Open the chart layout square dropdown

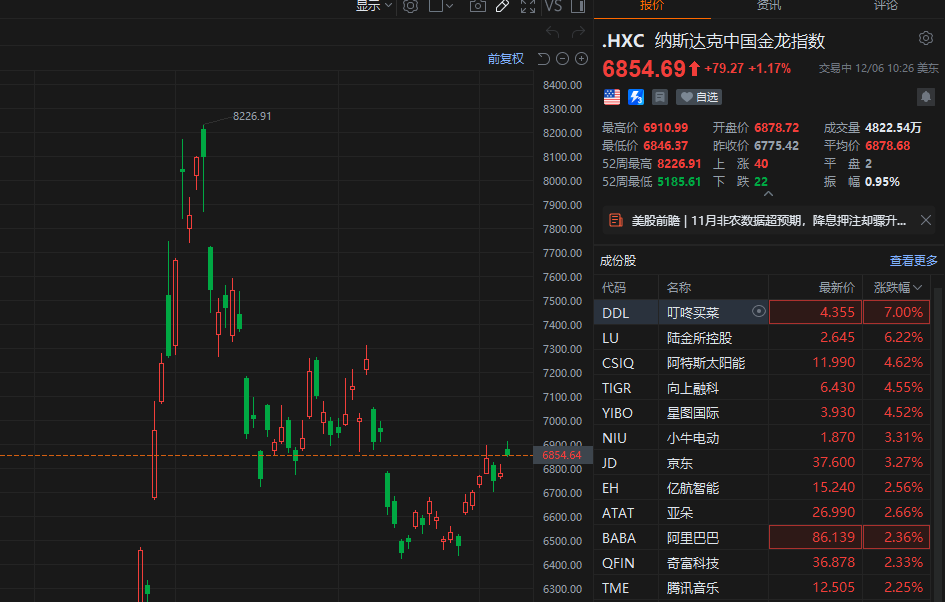[441, 6]
